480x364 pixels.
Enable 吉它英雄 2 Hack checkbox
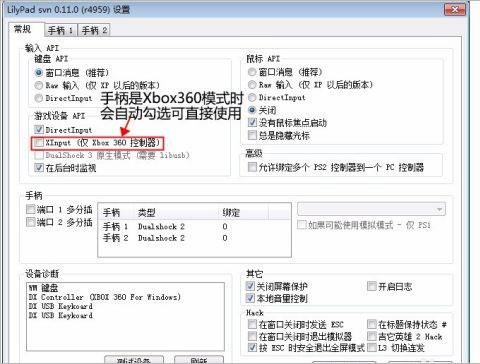click(371, 336)
